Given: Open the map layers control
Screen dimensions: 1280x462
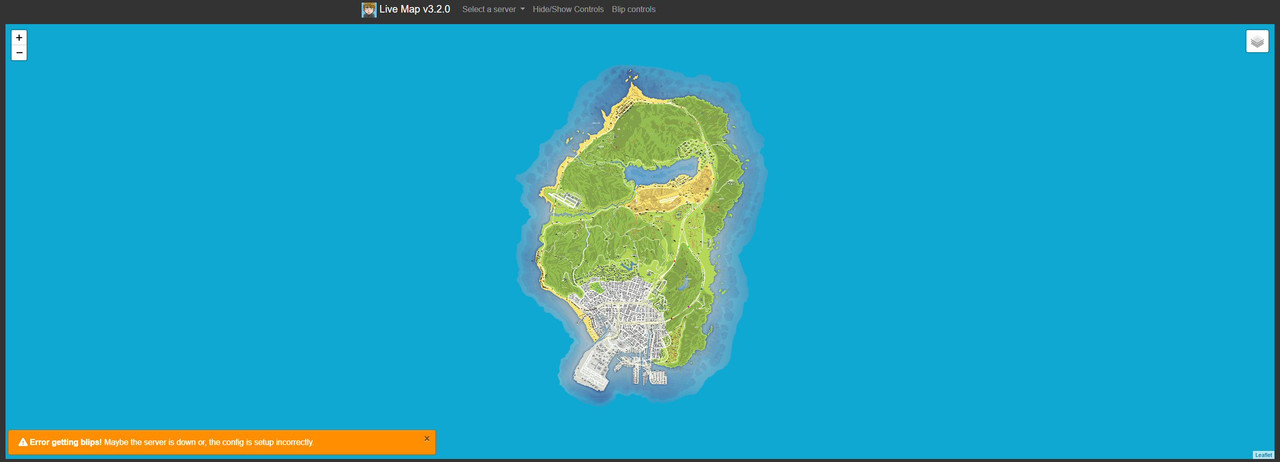Looking at the screenshot, I should (x=1257, y=41).
